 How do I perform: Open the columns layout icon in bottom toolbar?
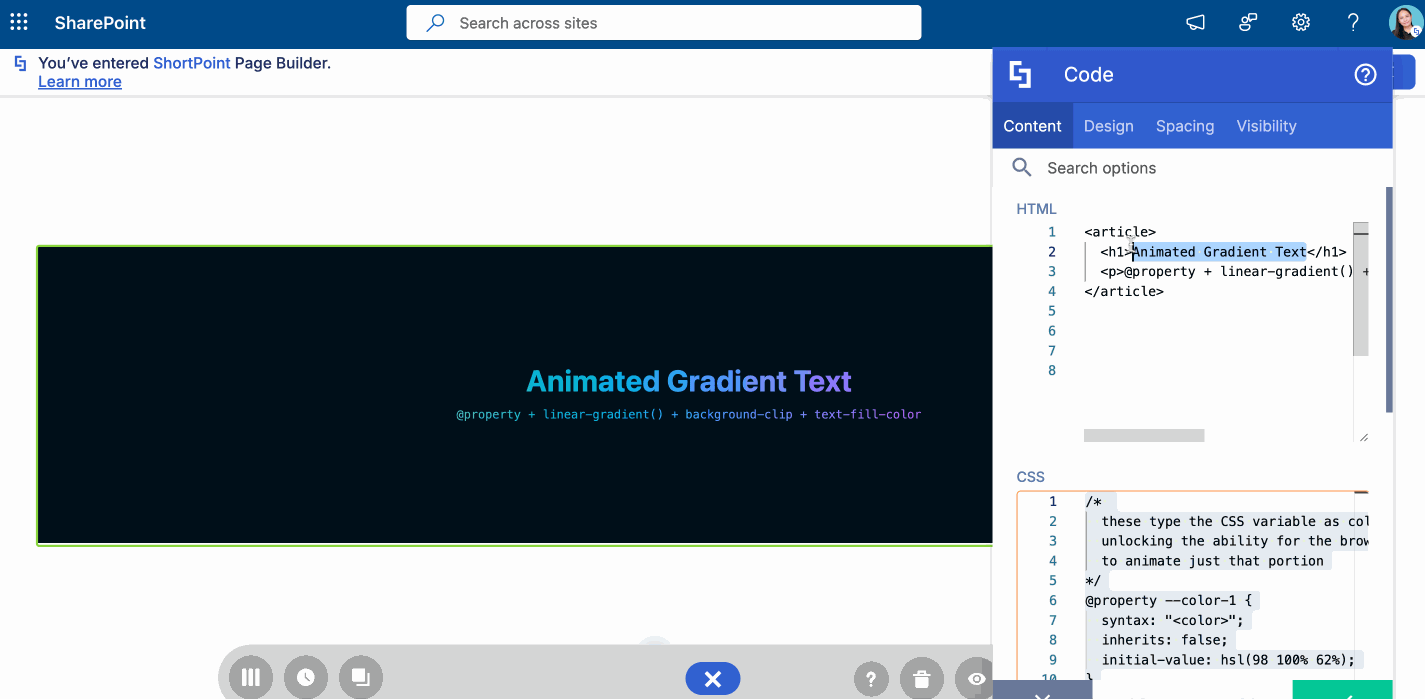(x=251, y=678)
